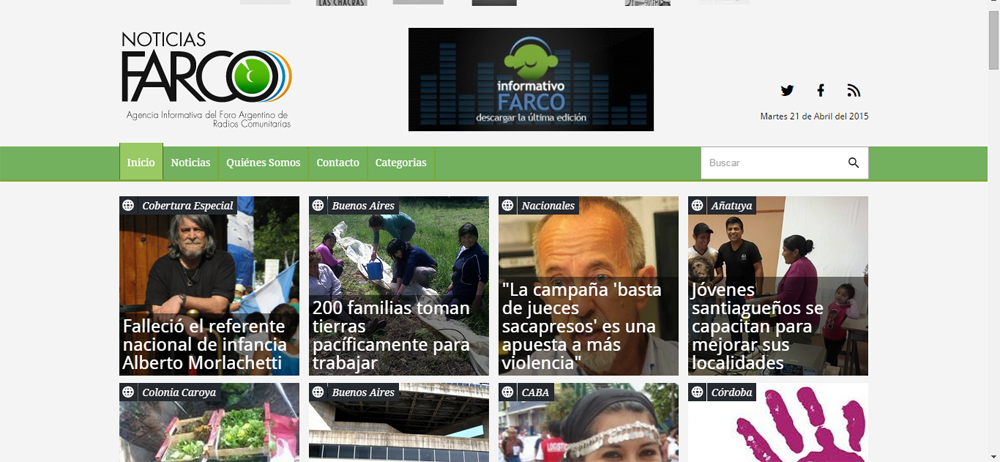Select the CABA category label
Image resolution: width=1000 pixels, height=462 pixels.
tap(535, 392)
